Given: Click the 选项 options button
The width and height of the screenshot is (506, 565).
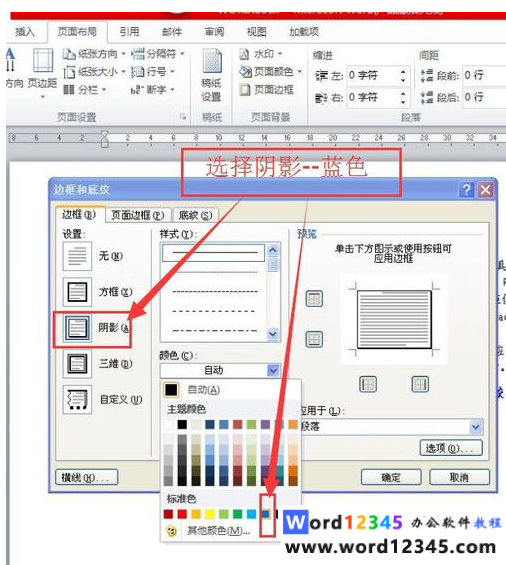Looking at the screenshot, I should 451,448.
